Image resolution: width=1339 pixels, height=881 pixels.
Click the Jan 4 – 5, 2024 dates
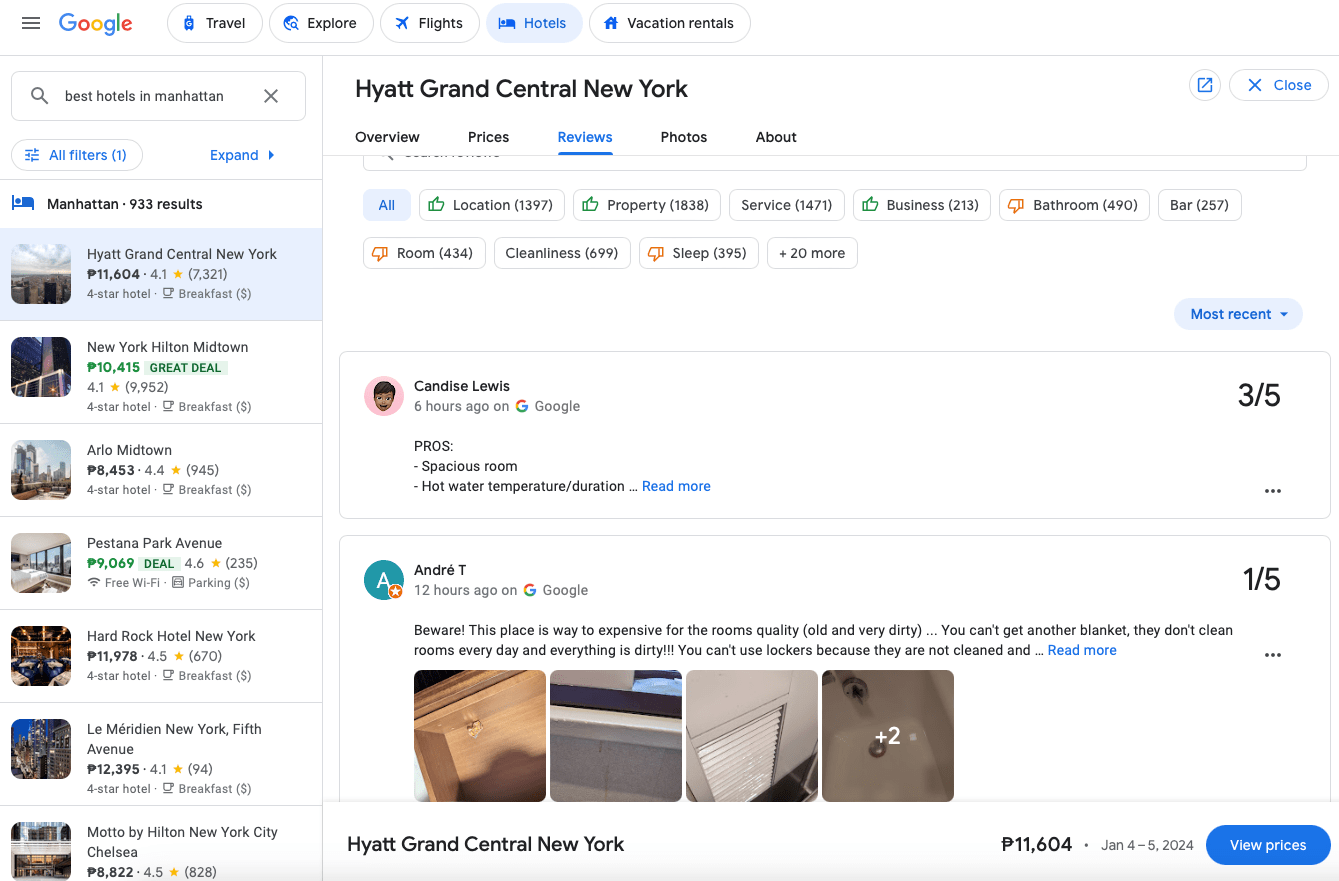click(x=1147, y=845)
